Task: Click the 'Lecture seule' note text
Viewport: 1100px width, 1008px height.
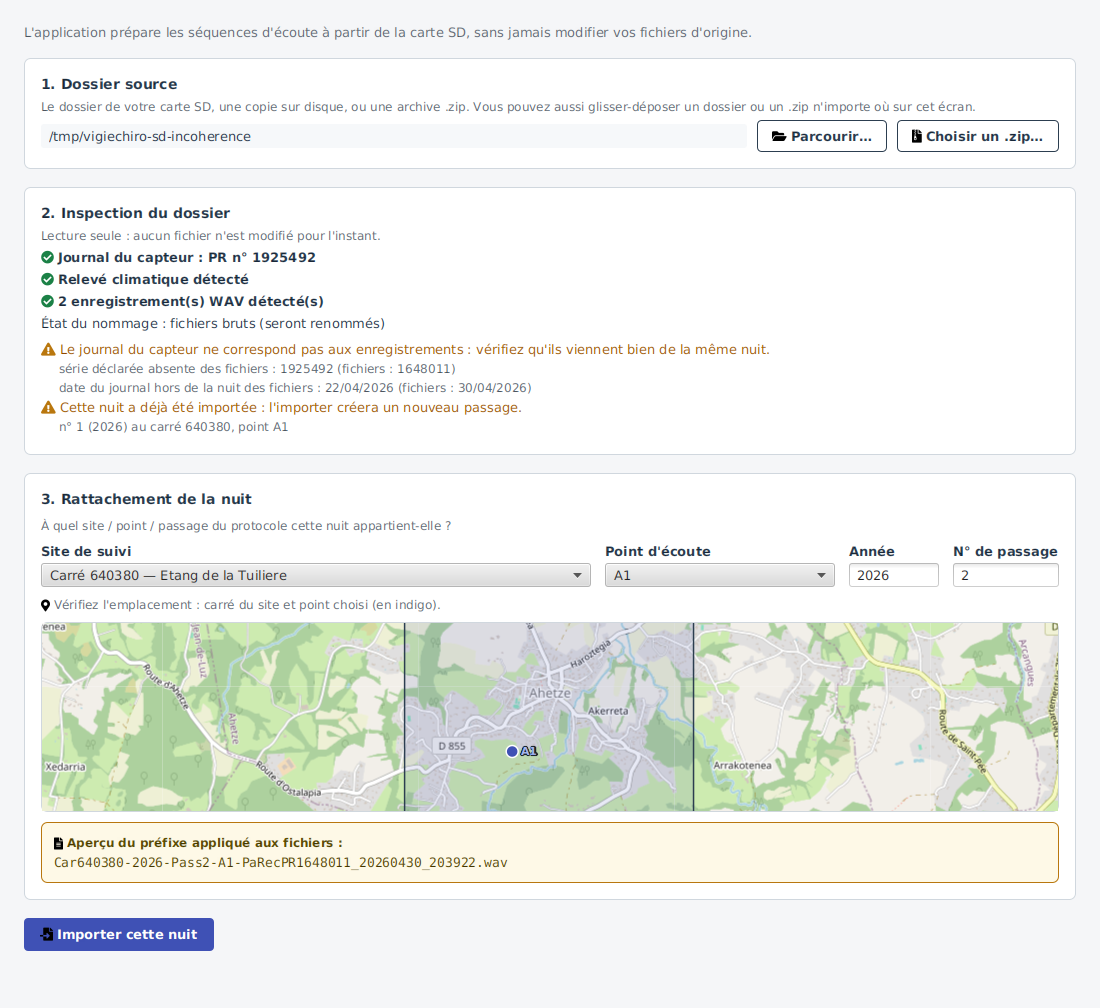Action: coord(210,236)
